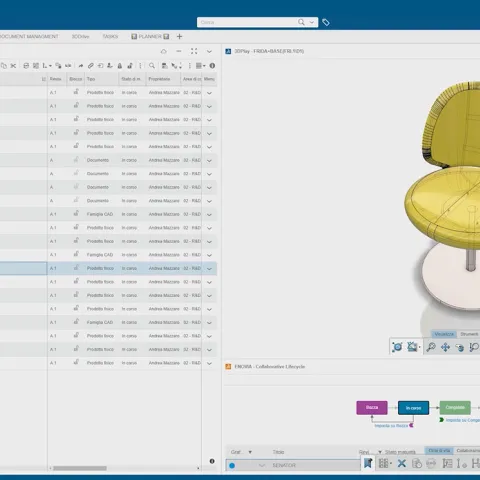Screen dimensions: 480x480
Task: Click the home icon in panel header
Action: pyautogui.click(x=163, y=51)
